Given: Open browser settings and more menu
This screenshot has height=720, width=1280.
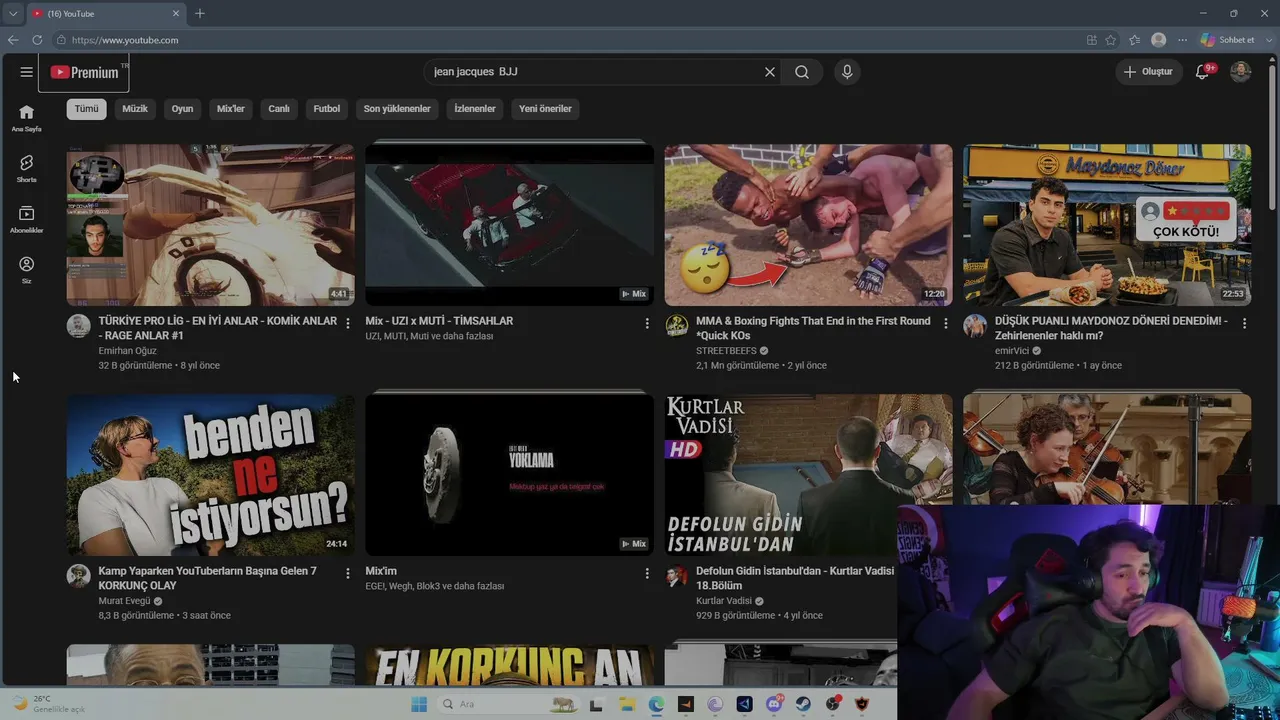Looking at the screenshot, I should (1183, 40).
